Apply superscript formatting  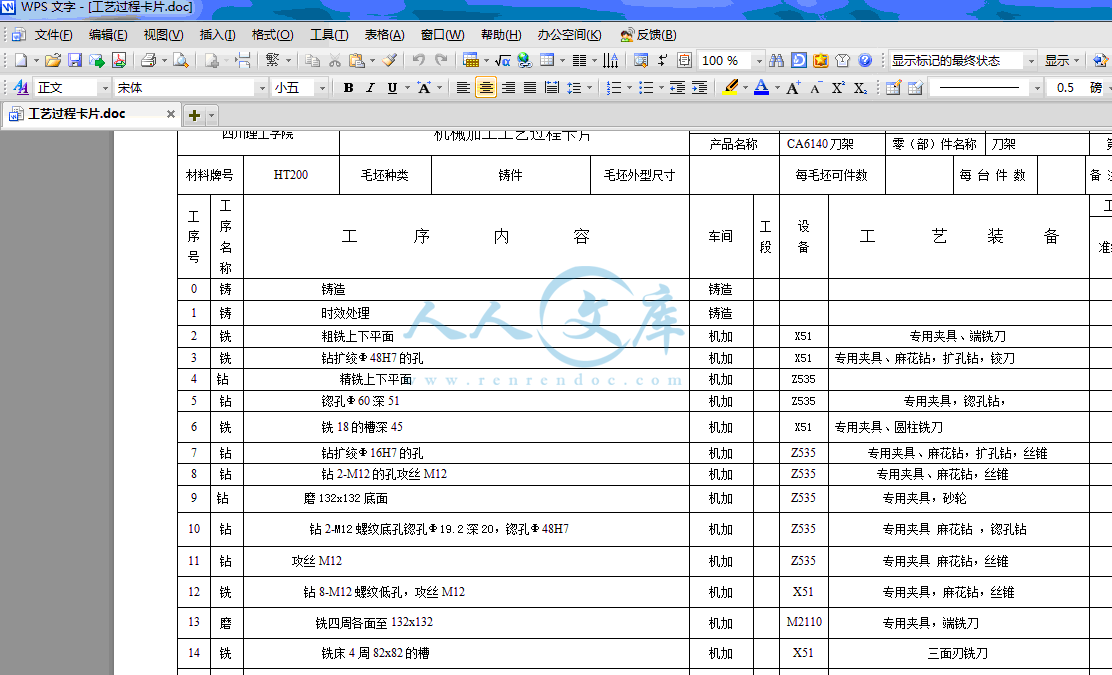(x=838, y=88)
